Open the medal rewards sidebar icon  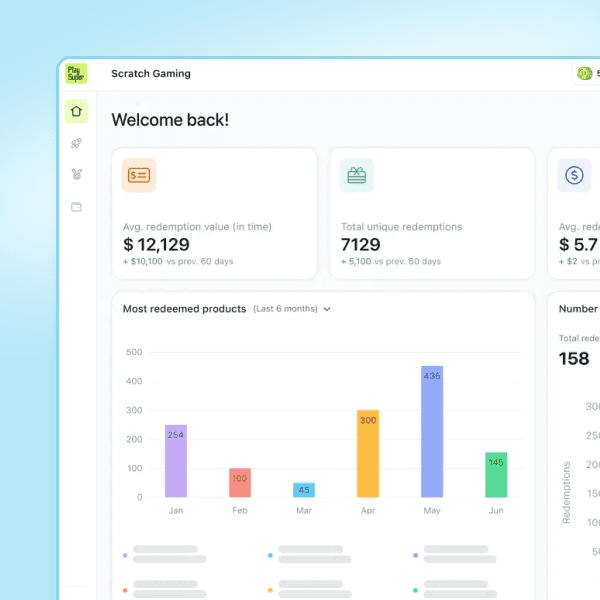[77, 174]
